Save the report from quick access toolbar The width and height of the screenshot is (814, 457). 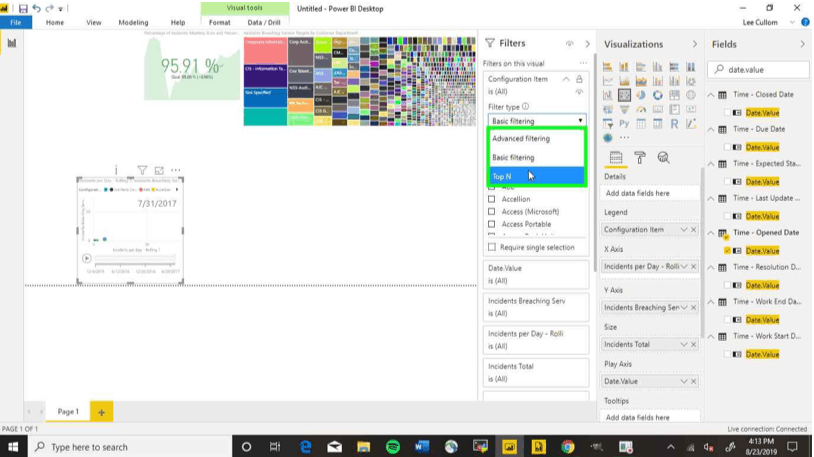point(23,8)
